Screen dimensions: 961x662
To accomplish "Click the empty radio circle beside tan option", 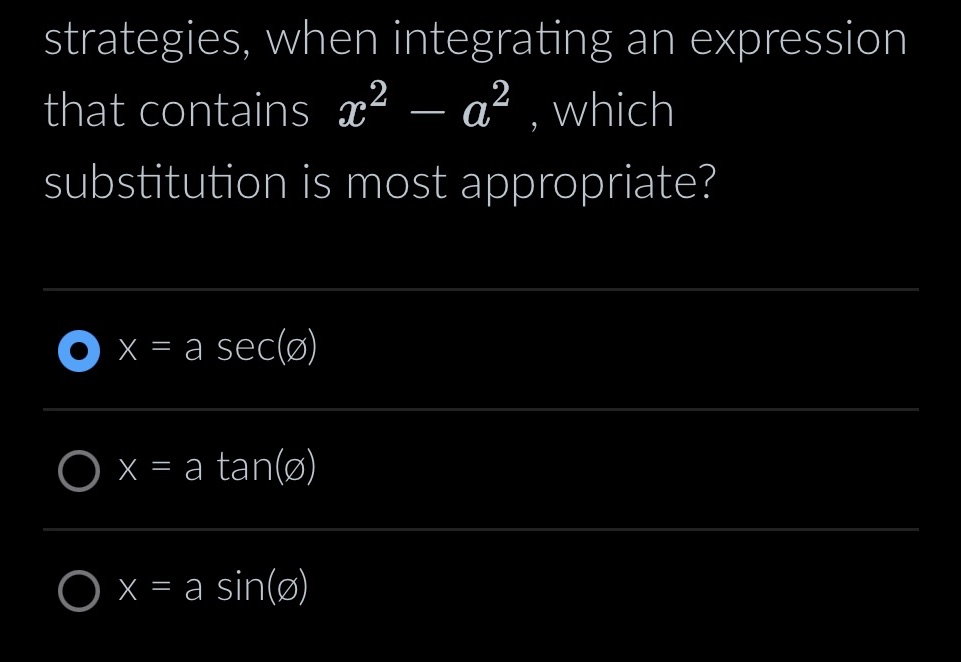I will pyautogui.click(x=80, y=470).
